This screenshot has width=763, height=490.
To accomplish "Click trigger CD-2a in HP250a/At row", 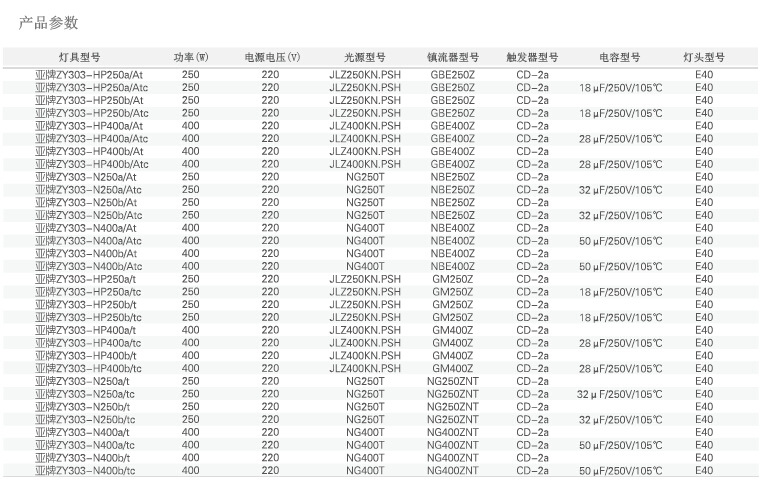I will point(532,75).
